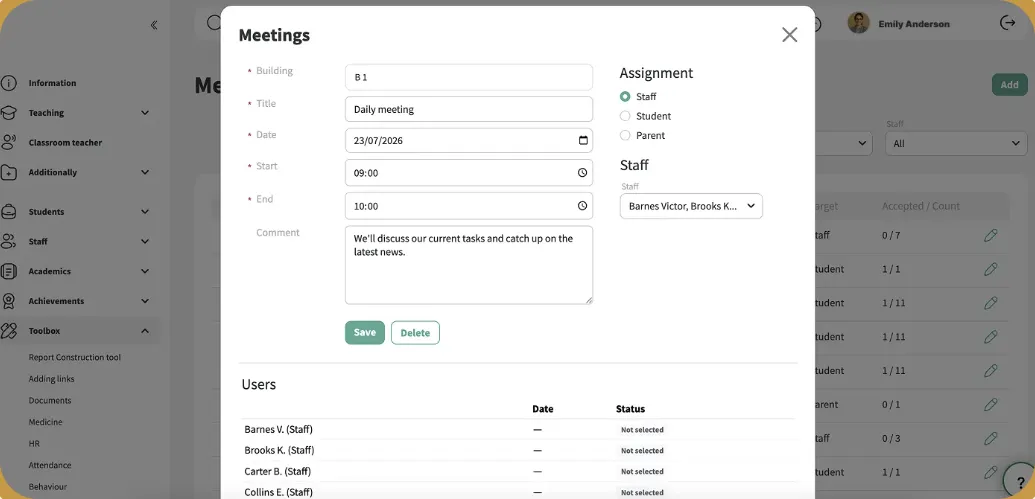The width and height of the screenshot is (1035, 499).
Task: Expand the Teaching menu chevron
Action: pyautogui.click(x=145, y=113)
